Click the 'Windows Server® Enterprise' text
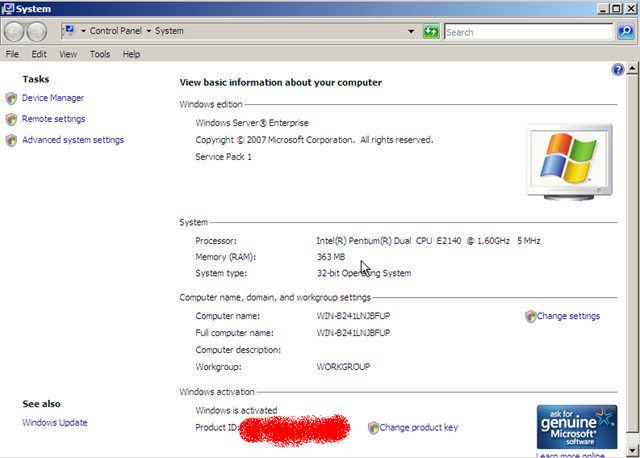Image resolution: width=640 pixels, height=458 pixels. coord(252,123)
